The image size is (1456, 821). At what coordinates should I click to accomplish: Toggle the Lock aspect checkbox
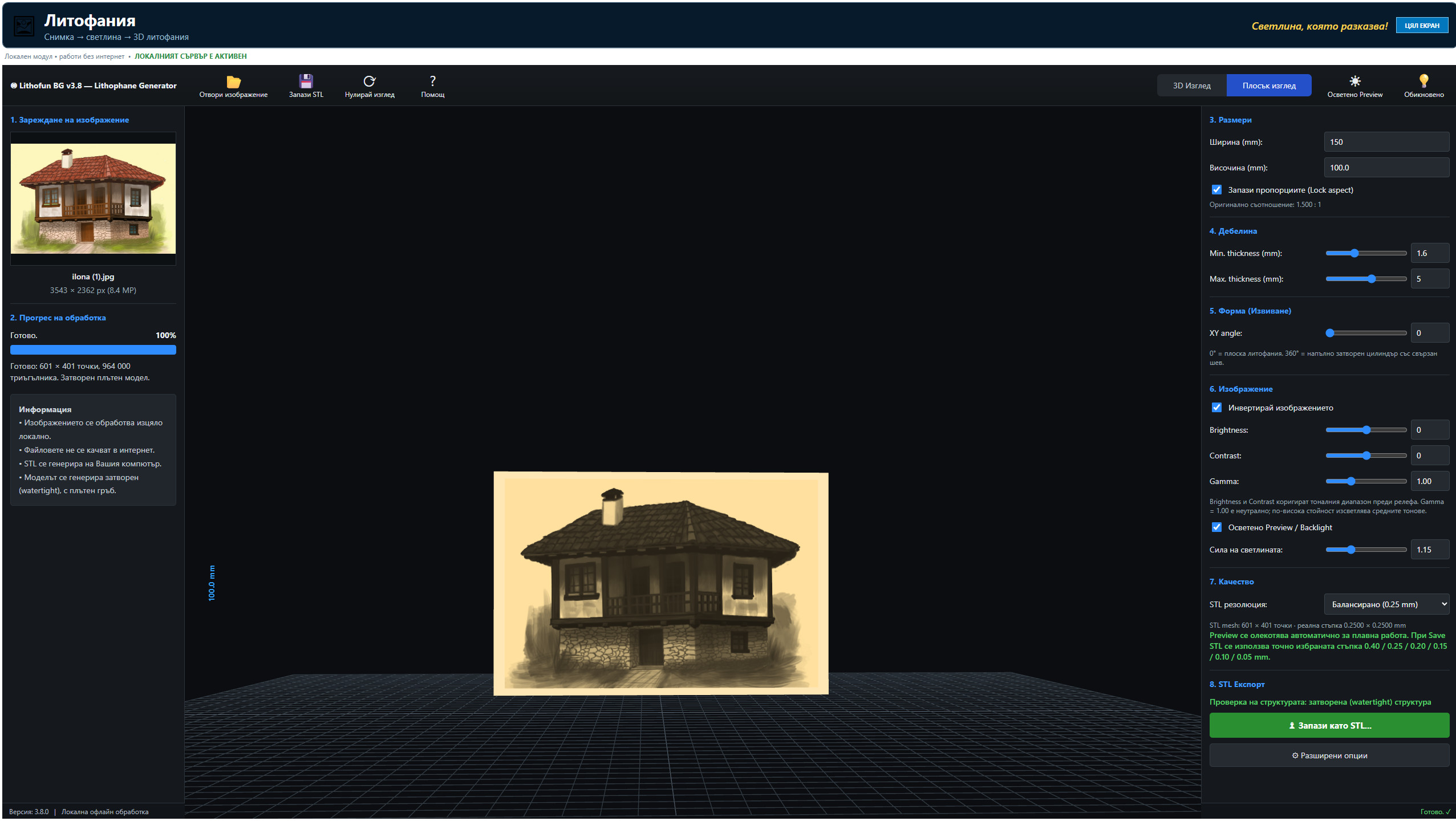1216,190
